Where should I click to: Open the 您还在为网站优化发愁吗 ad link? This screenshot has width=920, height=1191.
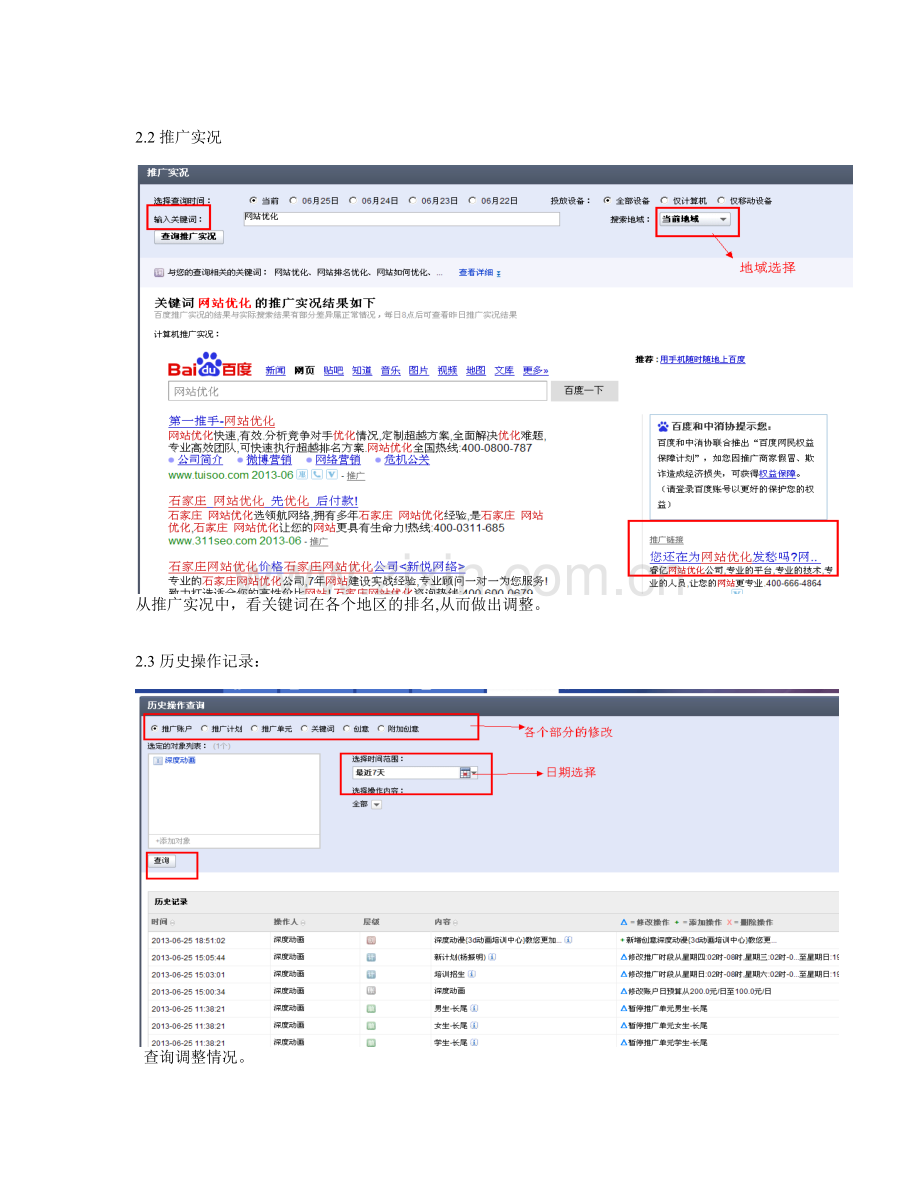click(x=734, y=557)
